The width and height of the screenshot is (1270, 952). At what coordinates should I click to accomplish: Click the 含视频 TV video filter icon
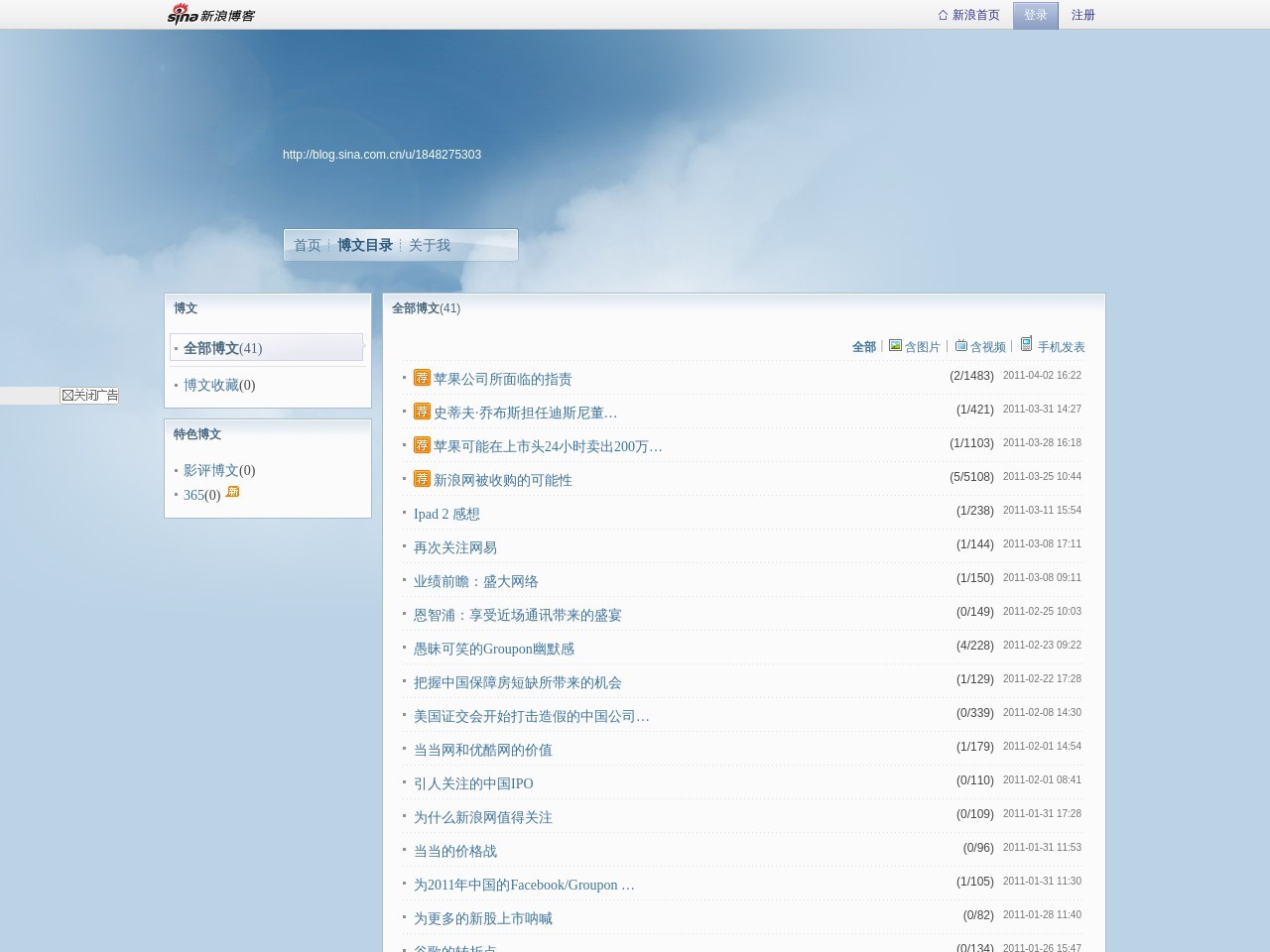960,346
